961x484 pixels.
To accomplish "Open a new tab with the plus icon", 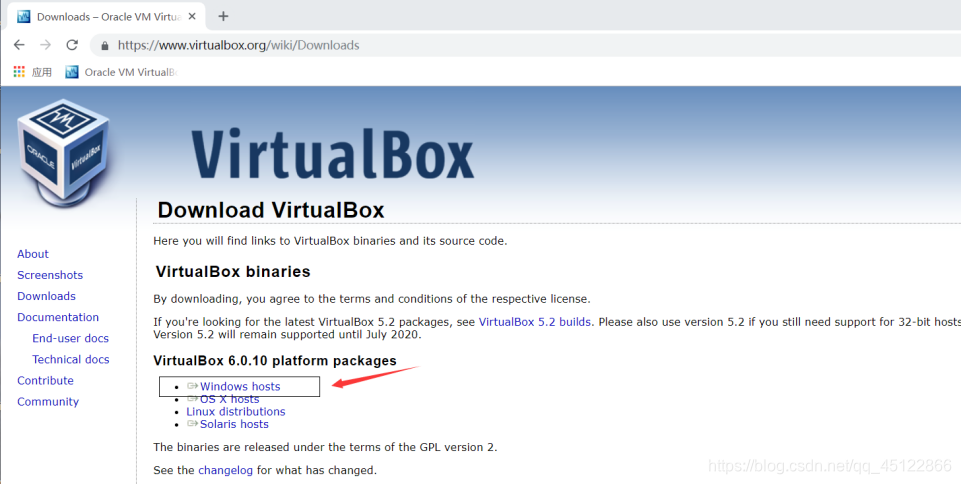I will (x=223, y=17).
